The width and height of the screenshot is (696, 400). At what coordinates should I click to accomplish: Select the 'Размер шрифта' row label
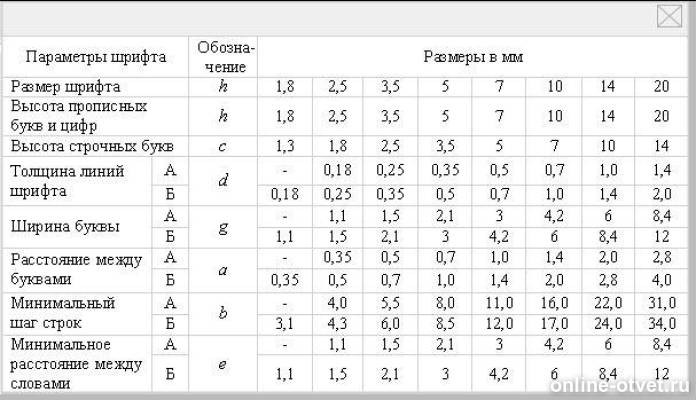65,86
